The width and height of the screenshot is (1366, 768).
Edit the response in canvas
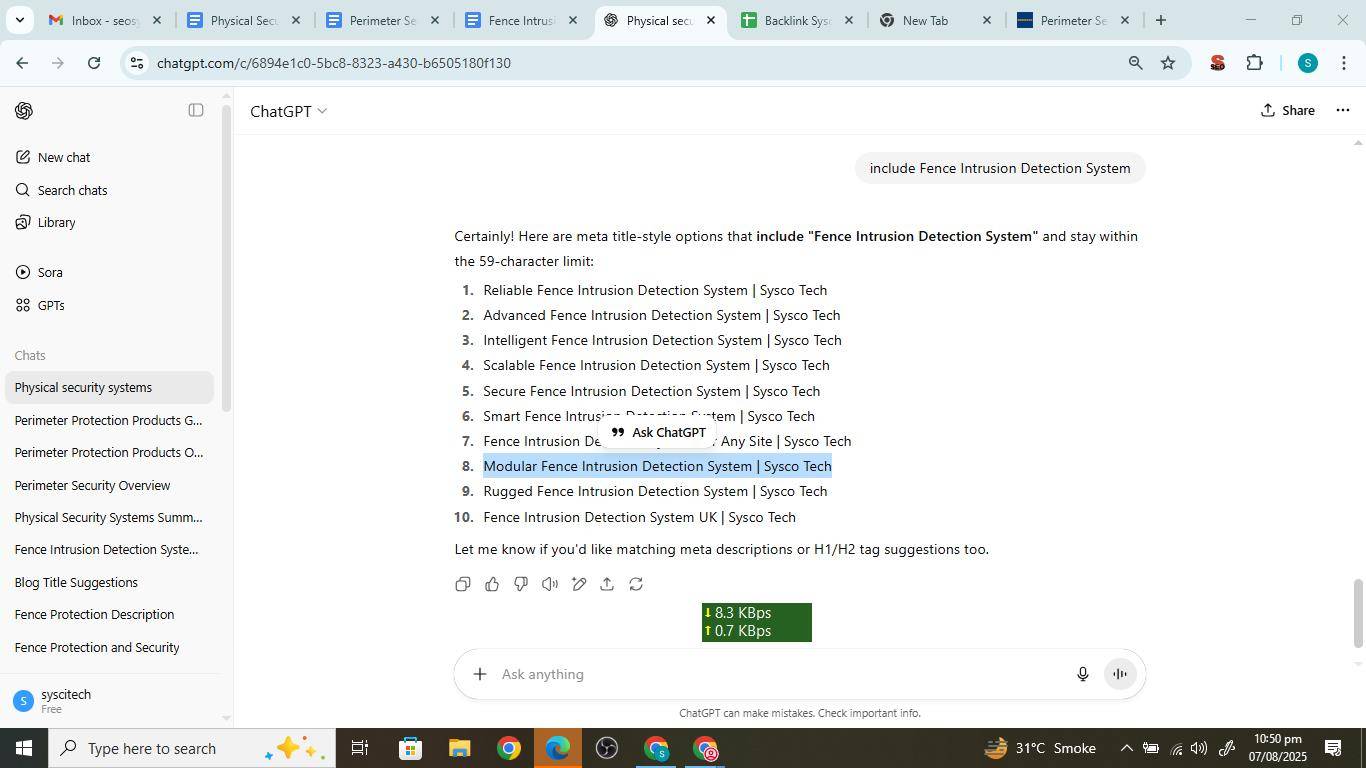pyautogui.click(x=579, y=584)
